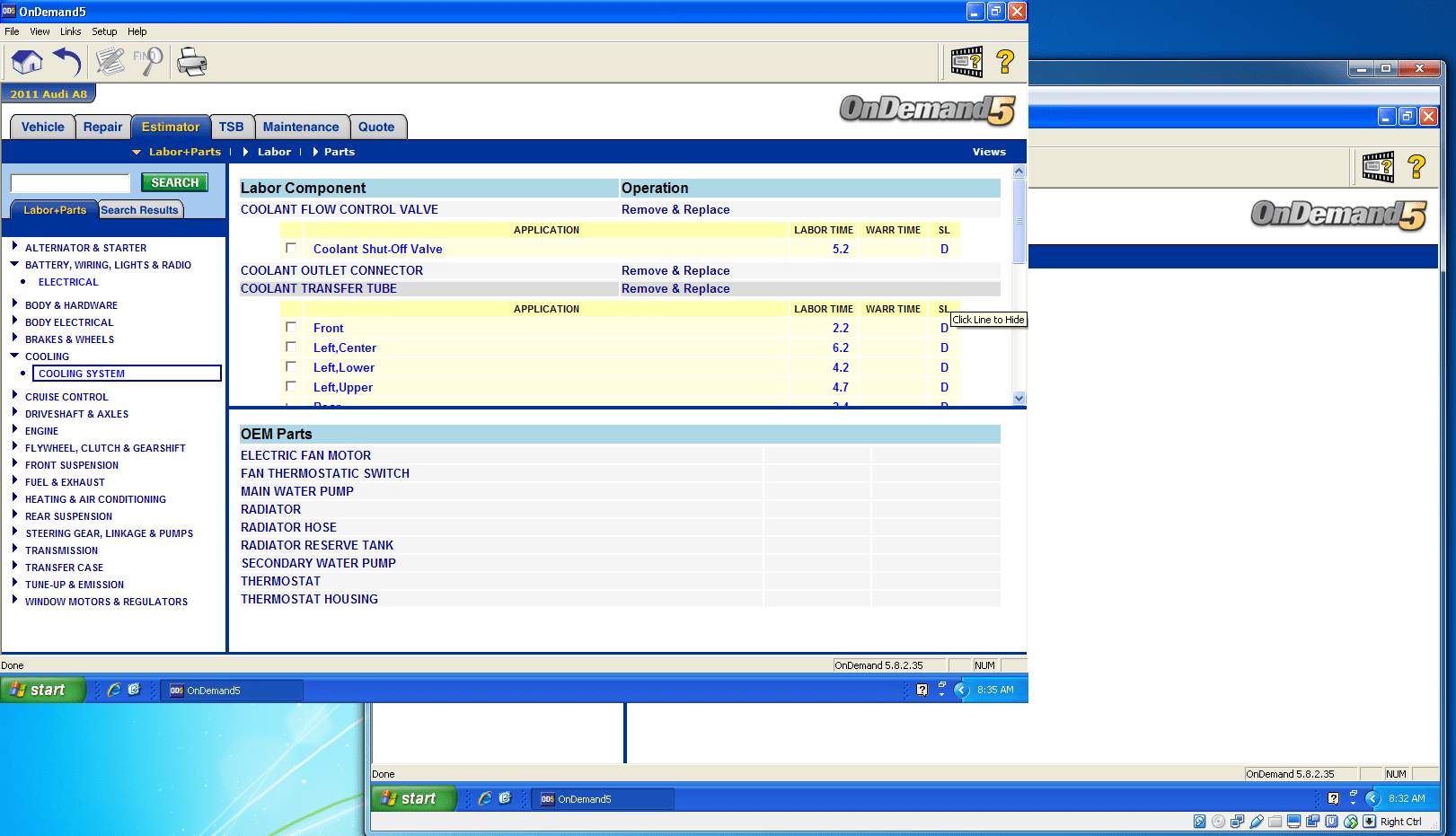
Task: Click the network indicator in VM status bar
Action: tap(1238, 822)
